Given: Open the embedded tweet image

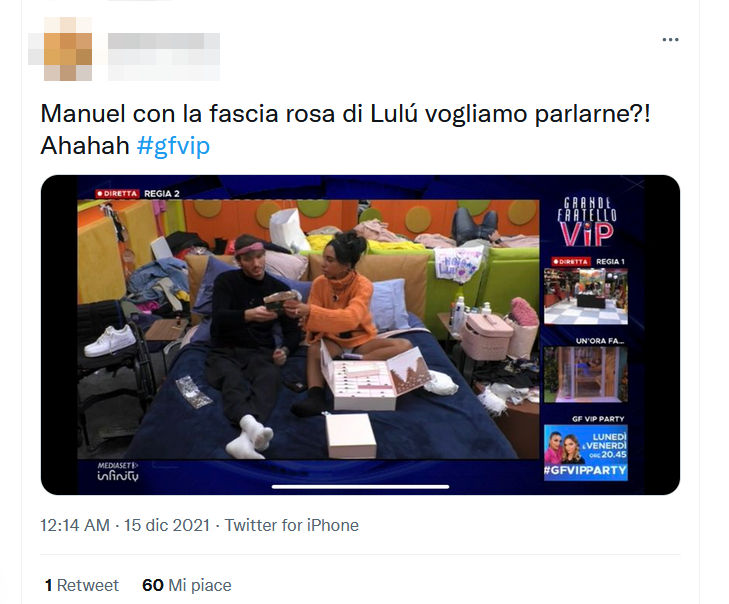Looking at the screenshot, I should tap(360, 335).
